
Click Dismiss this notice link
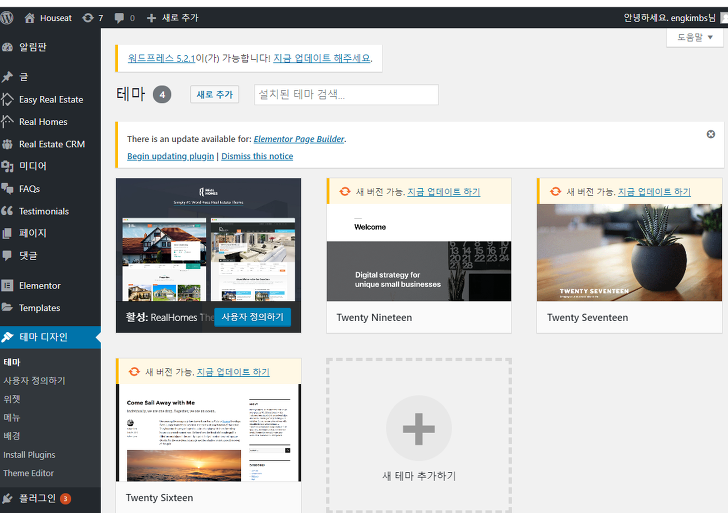(x=257, y=156)
